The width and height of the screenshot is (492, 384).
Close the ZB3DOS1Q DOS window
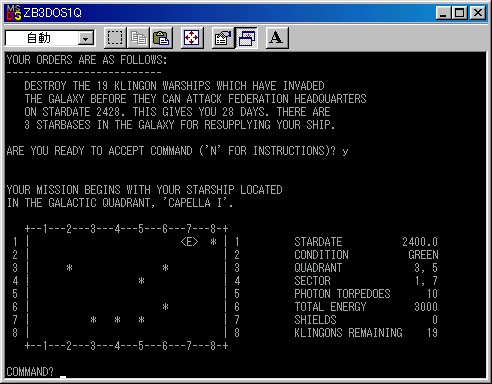tap(478, 13)
